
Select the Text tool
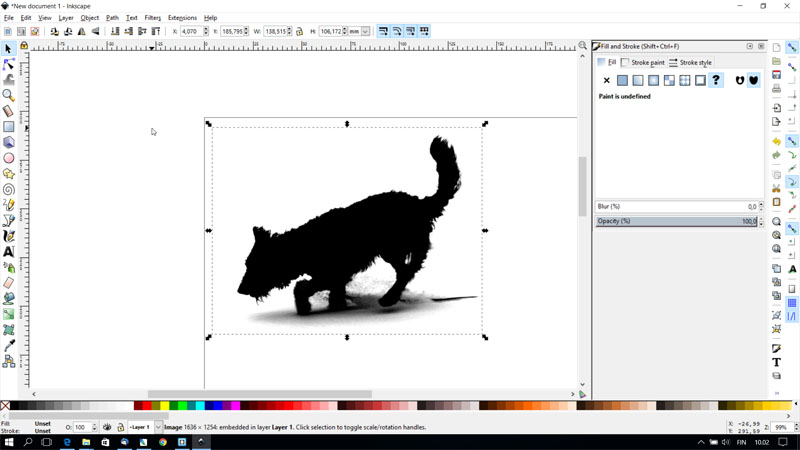(x=8, y=252)
